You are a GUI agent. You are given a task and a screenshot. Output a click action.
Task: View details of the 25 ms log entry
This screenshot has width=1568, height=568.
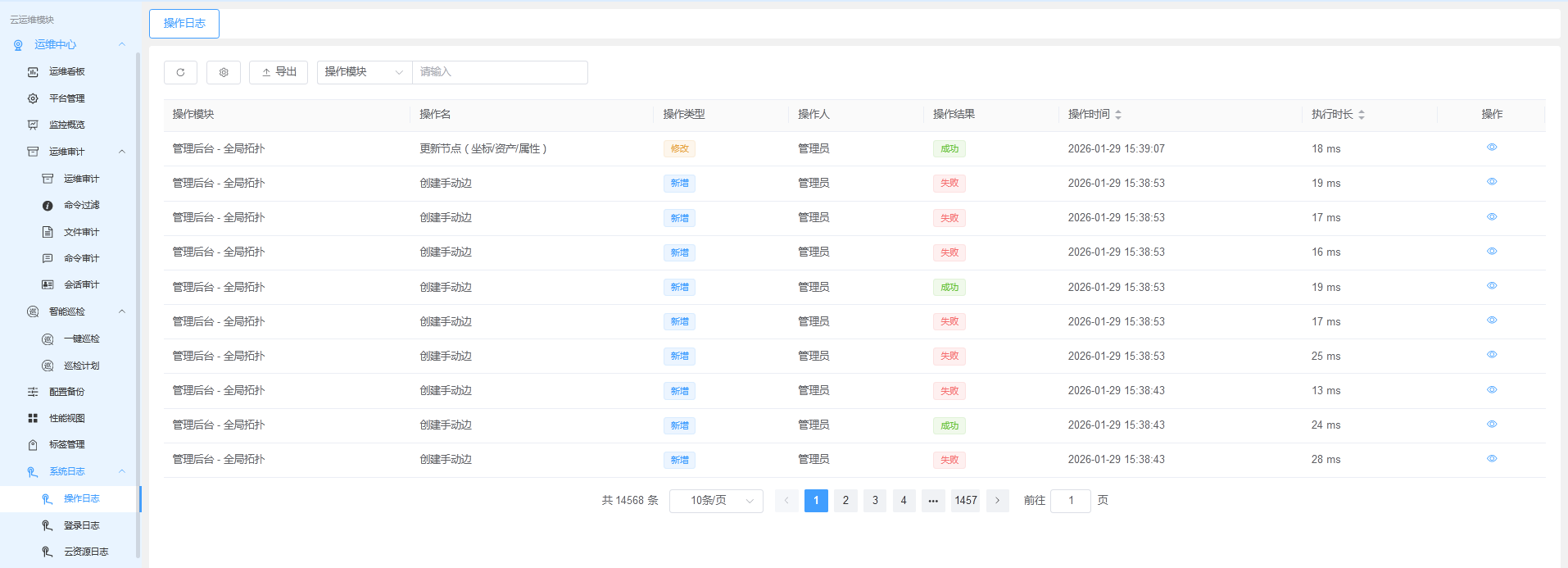point(1492,355)
